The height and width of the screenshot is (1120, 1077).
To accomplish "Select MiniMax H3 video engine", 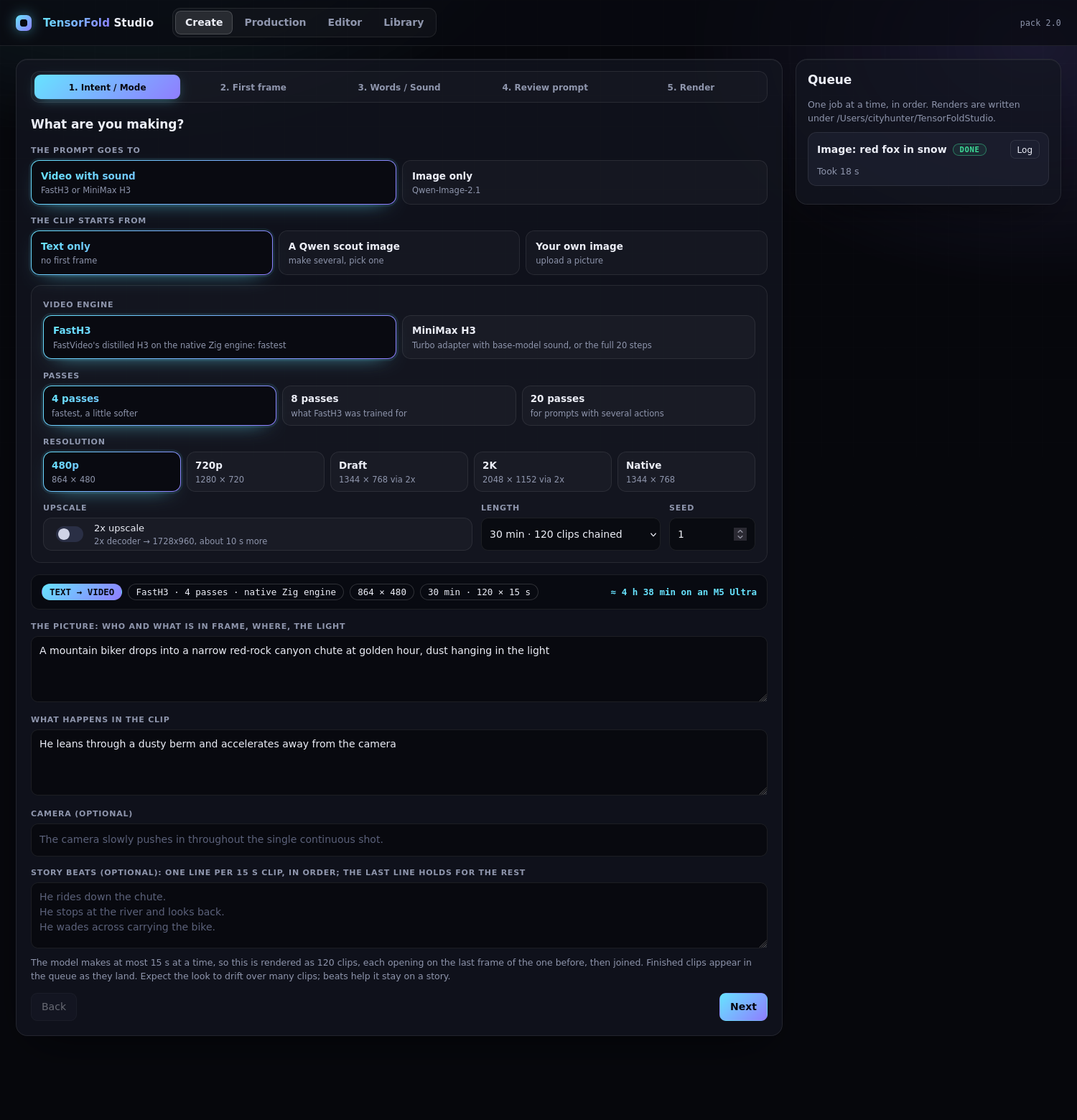I will (579, 337).
